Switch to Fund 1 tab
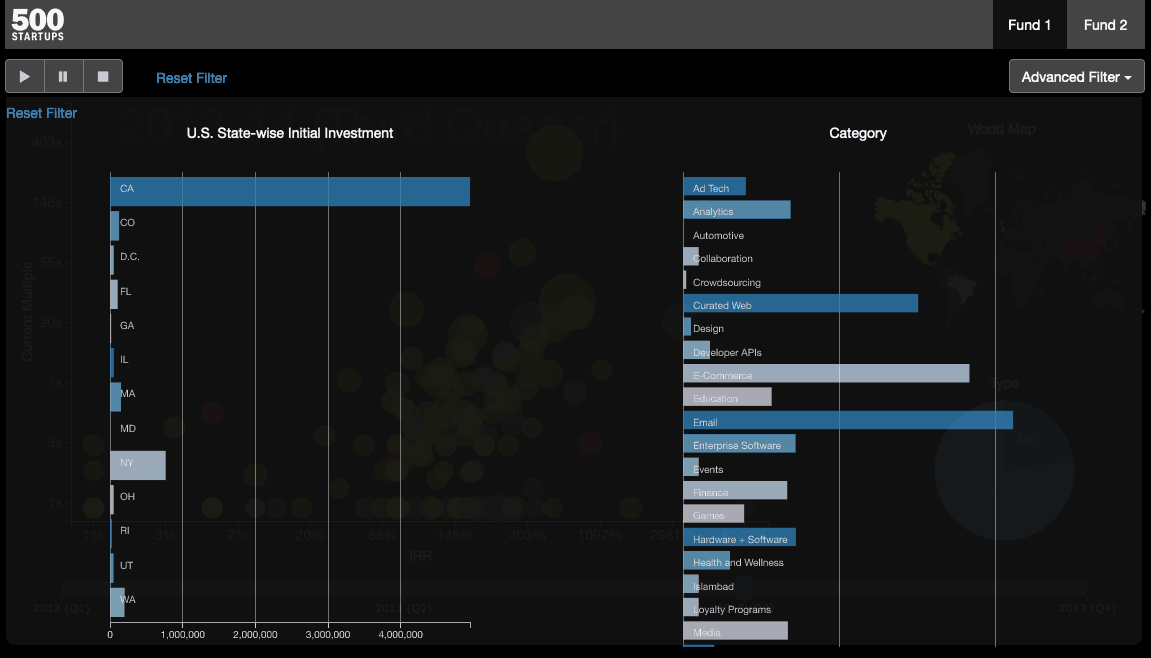1151x658 pixels. pos(1029,25)
